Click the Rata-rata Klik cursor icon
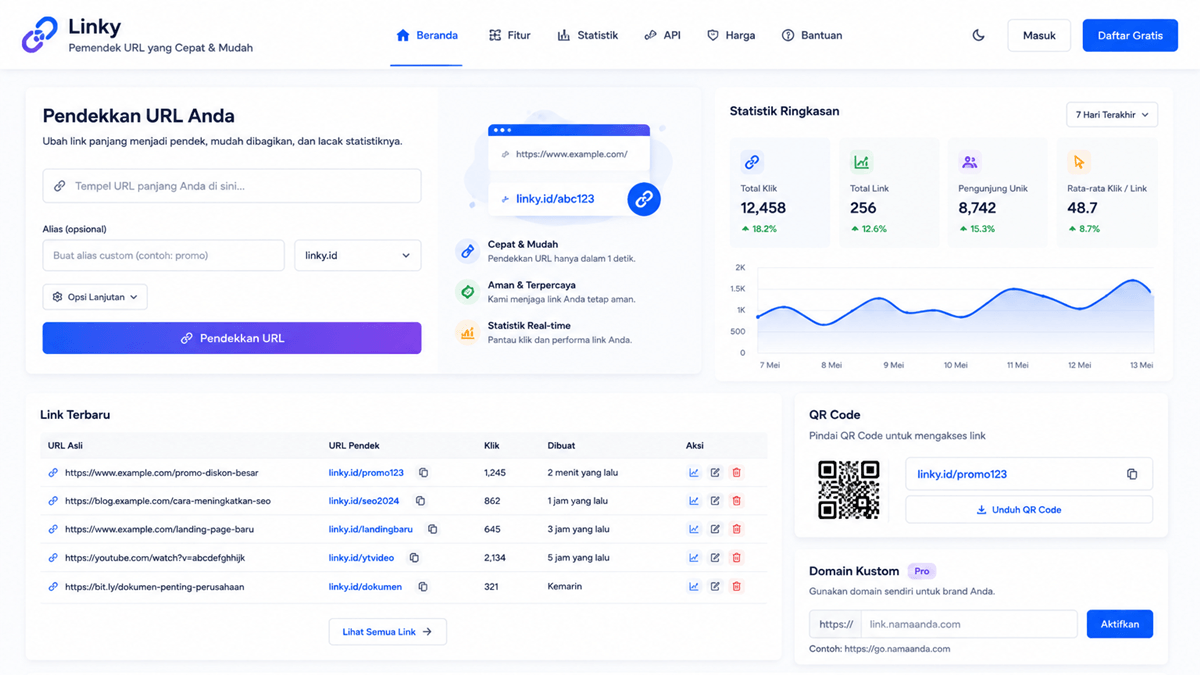 coord(1078,162)
